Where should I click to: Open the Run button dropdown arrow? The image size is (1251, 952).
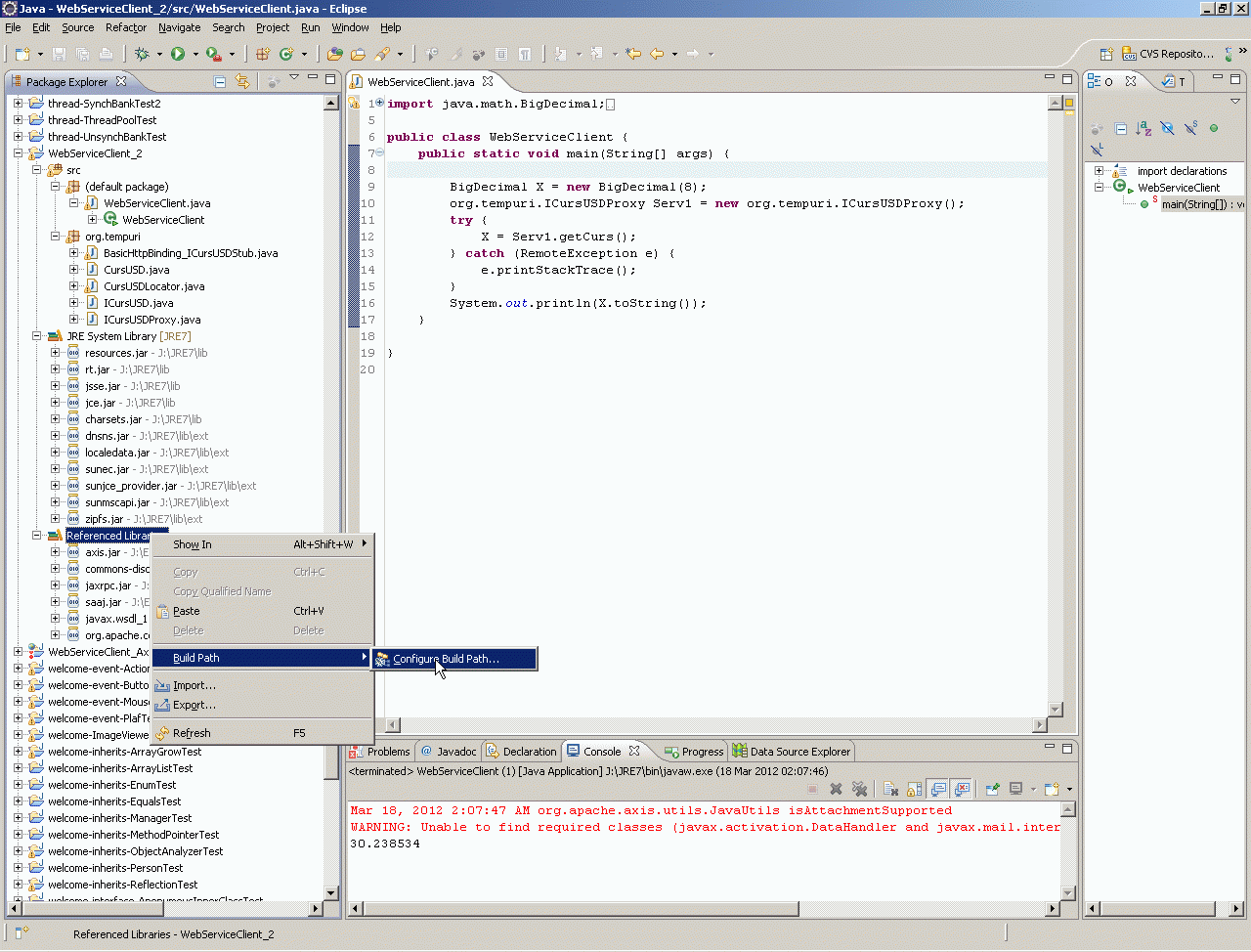[194, 55]
